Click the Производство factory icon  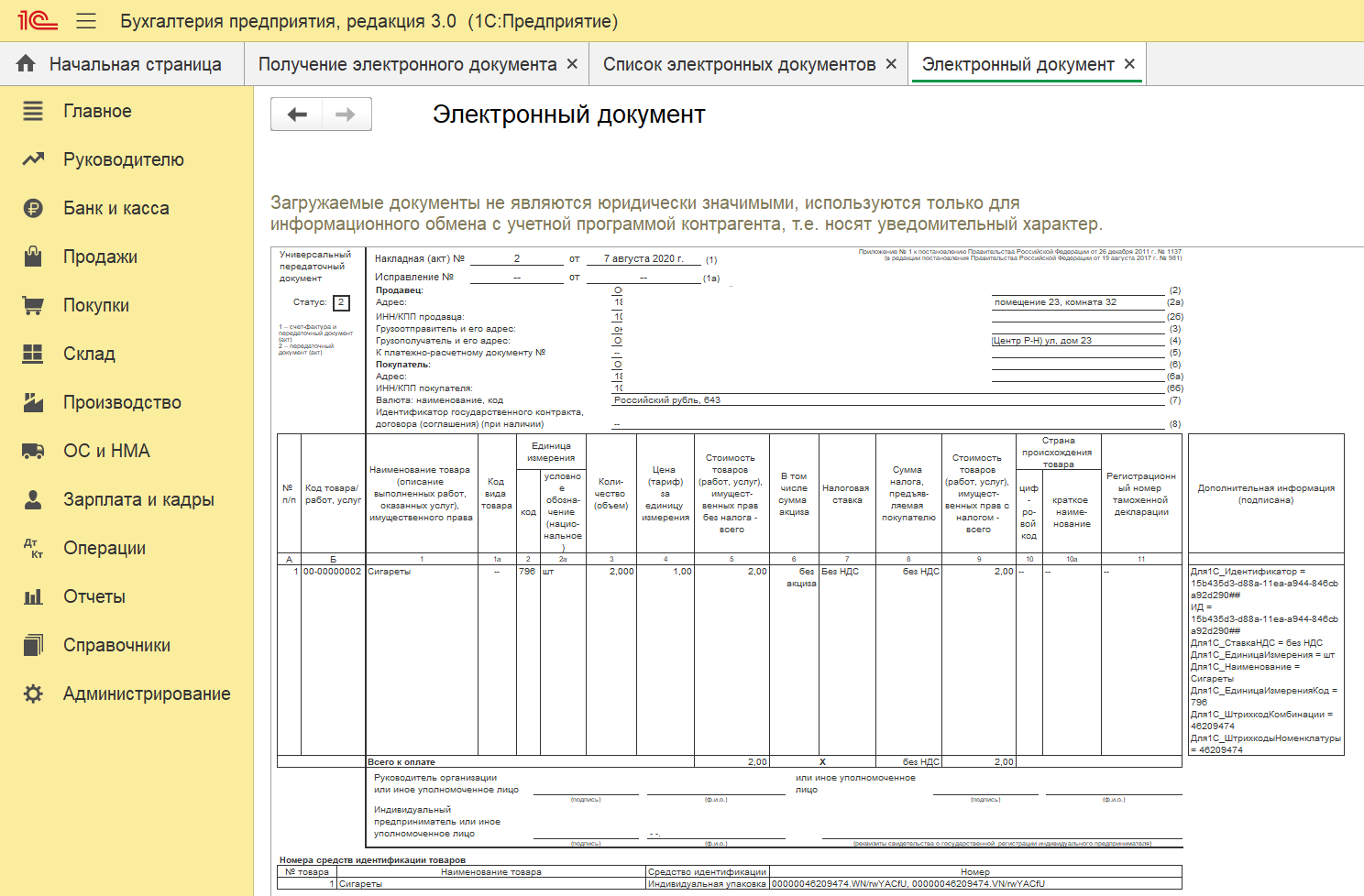33,402
